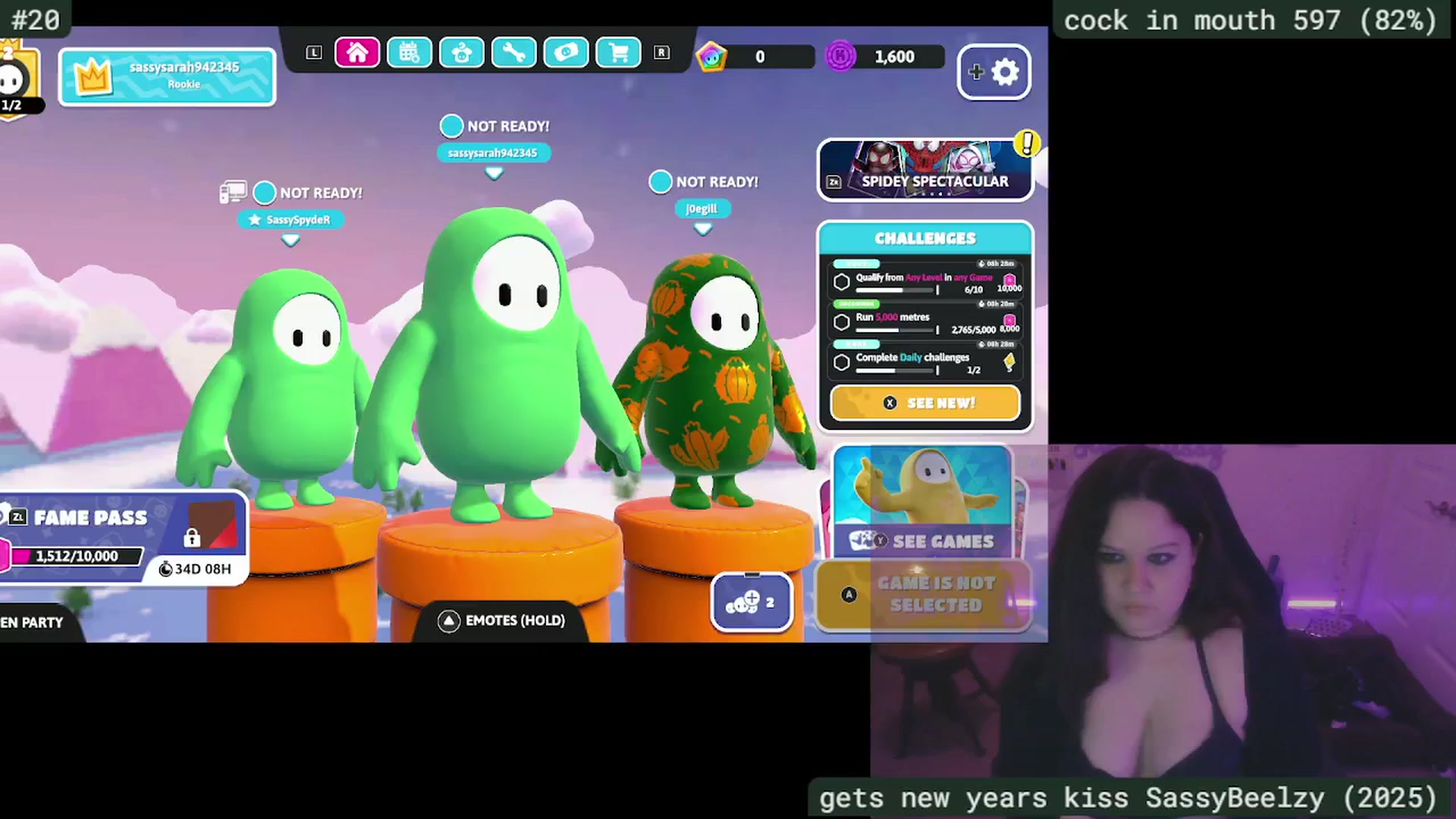Viewport: 1456px width, 819px height.
Task: Click the SassySpydeR name tag
Action: [290, 220]
